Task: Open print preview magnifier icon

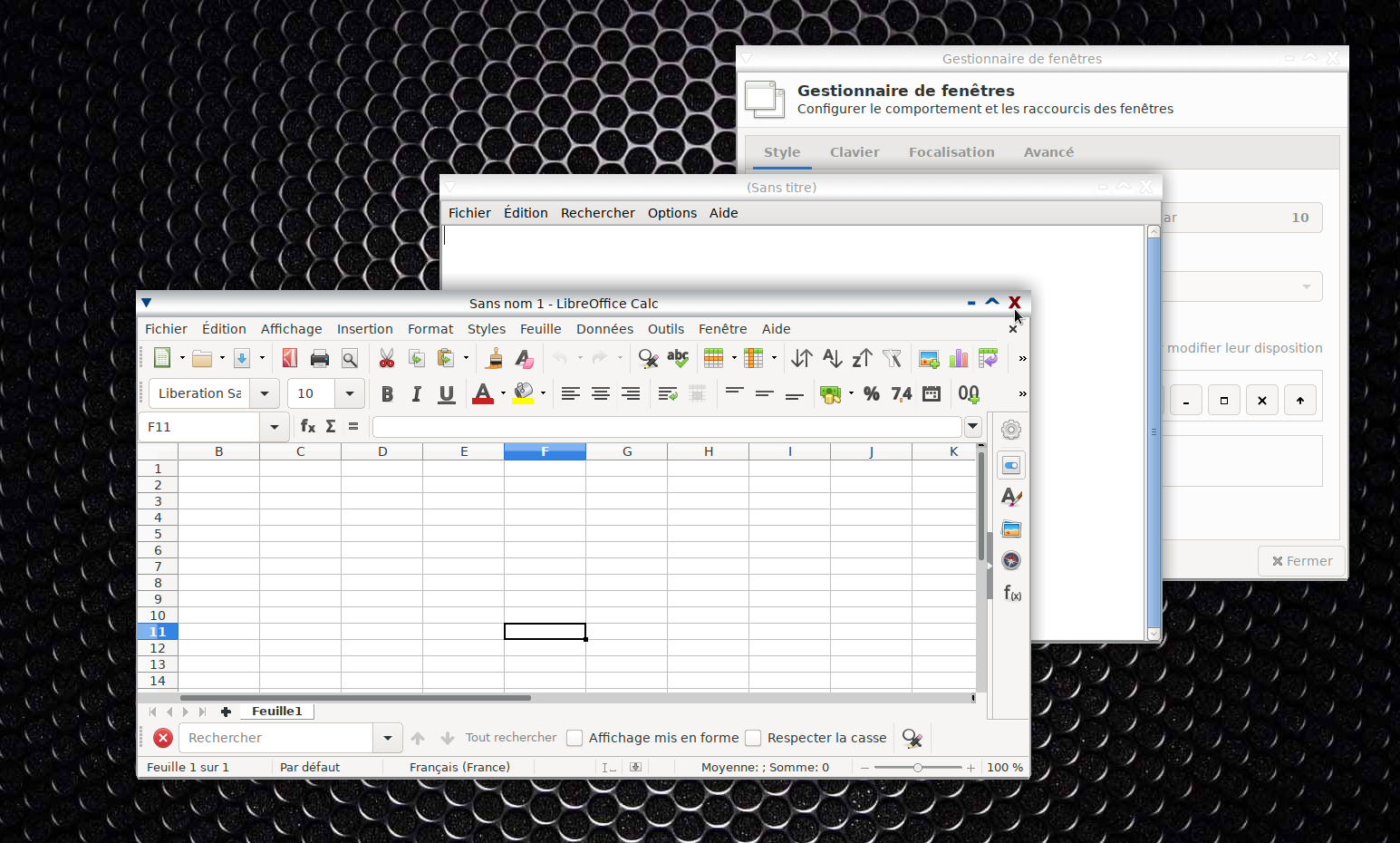Action: coord(349,358)
